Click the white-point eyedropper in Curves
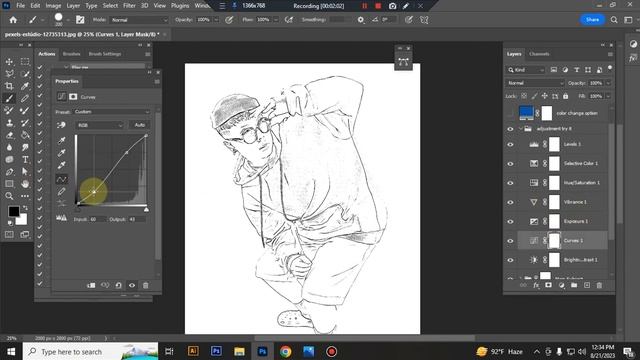 (x=62, y=165)
